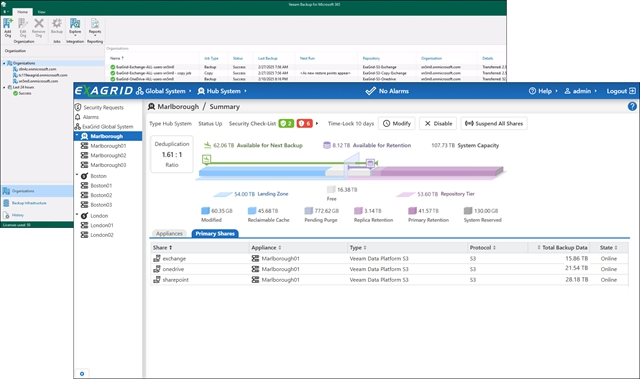Open Reports dropdown in Veeam ribbon
Image resolution: width=640 pixels, height=379 pixels.
click(x=95, y=27)
